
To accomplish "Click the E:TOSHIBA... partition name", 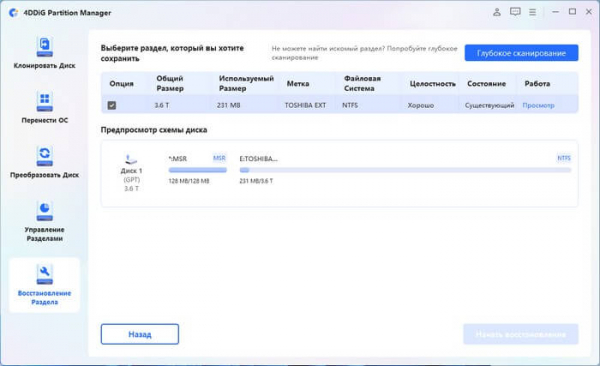I will coord(258,158).
